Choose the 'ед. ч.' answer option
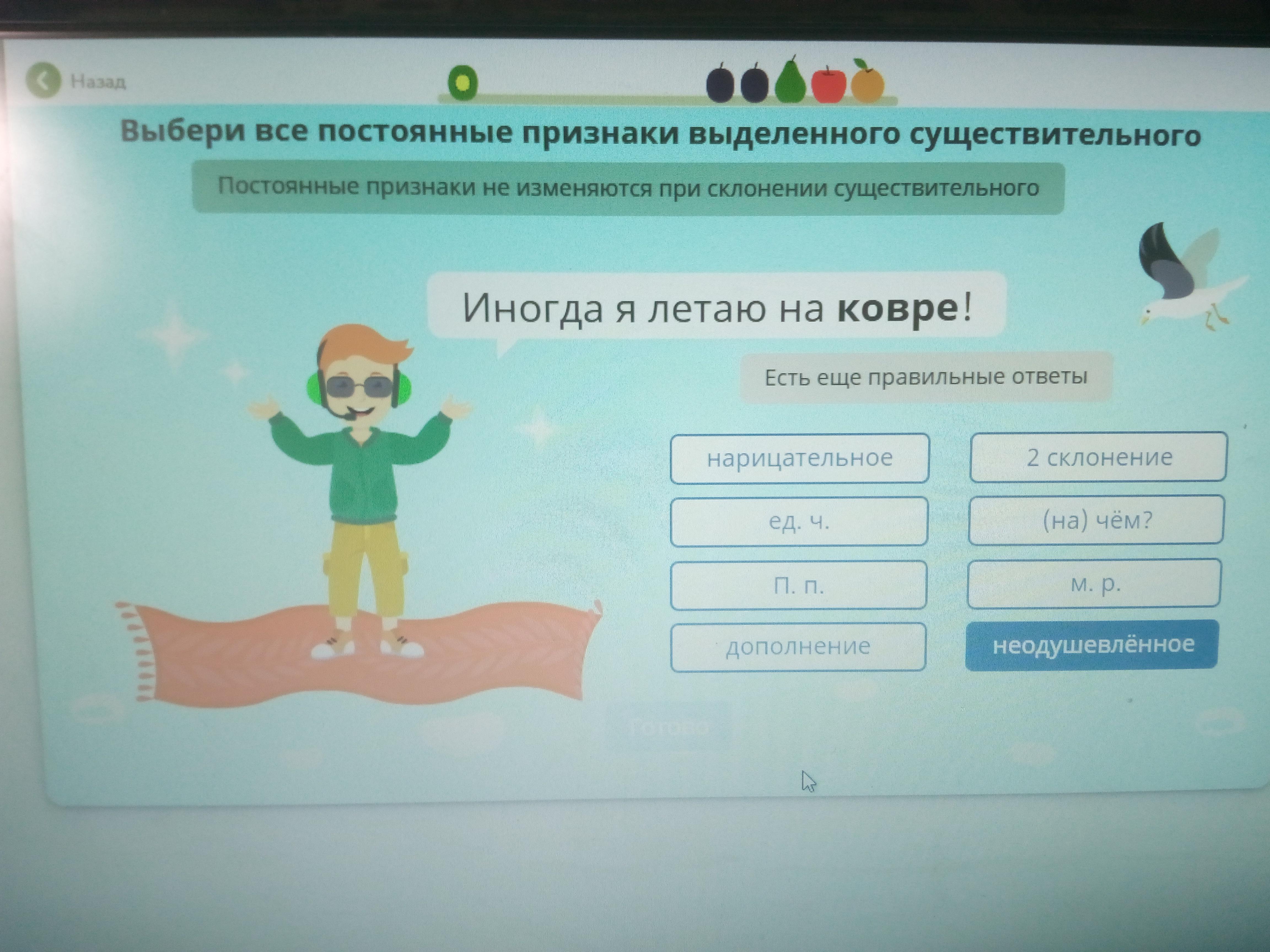Viewport: 1270px width, 952px height. click(x=799, y=521)
